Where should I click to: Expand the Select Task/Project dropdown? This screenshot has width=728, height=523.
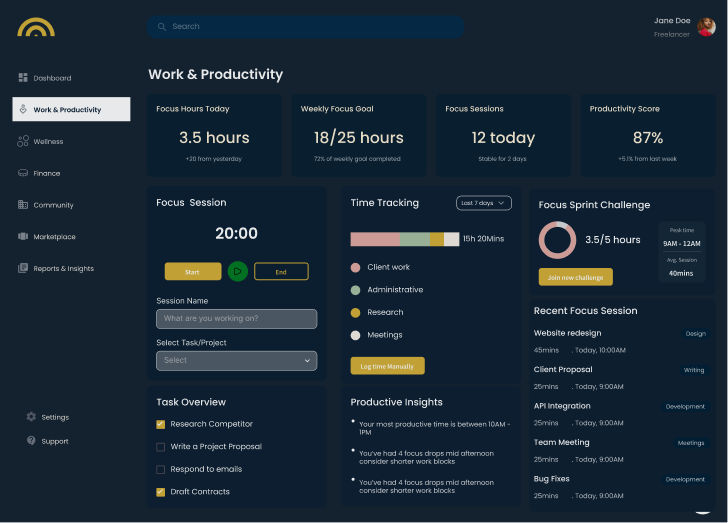(x=237, y=361)
